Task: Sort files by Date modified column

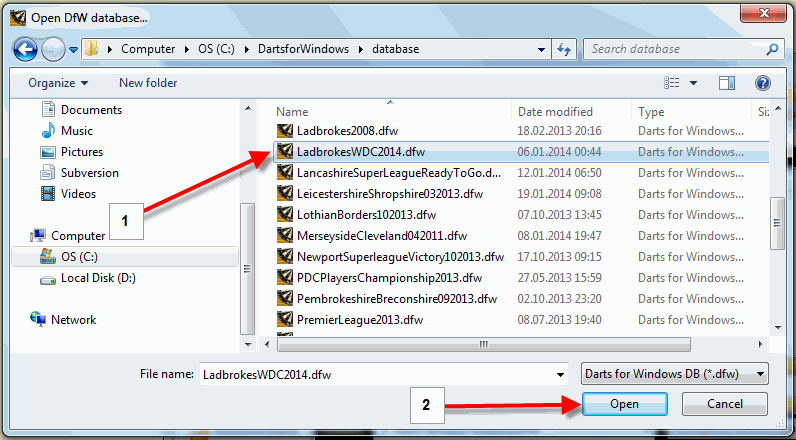Action: pos(555,112)
